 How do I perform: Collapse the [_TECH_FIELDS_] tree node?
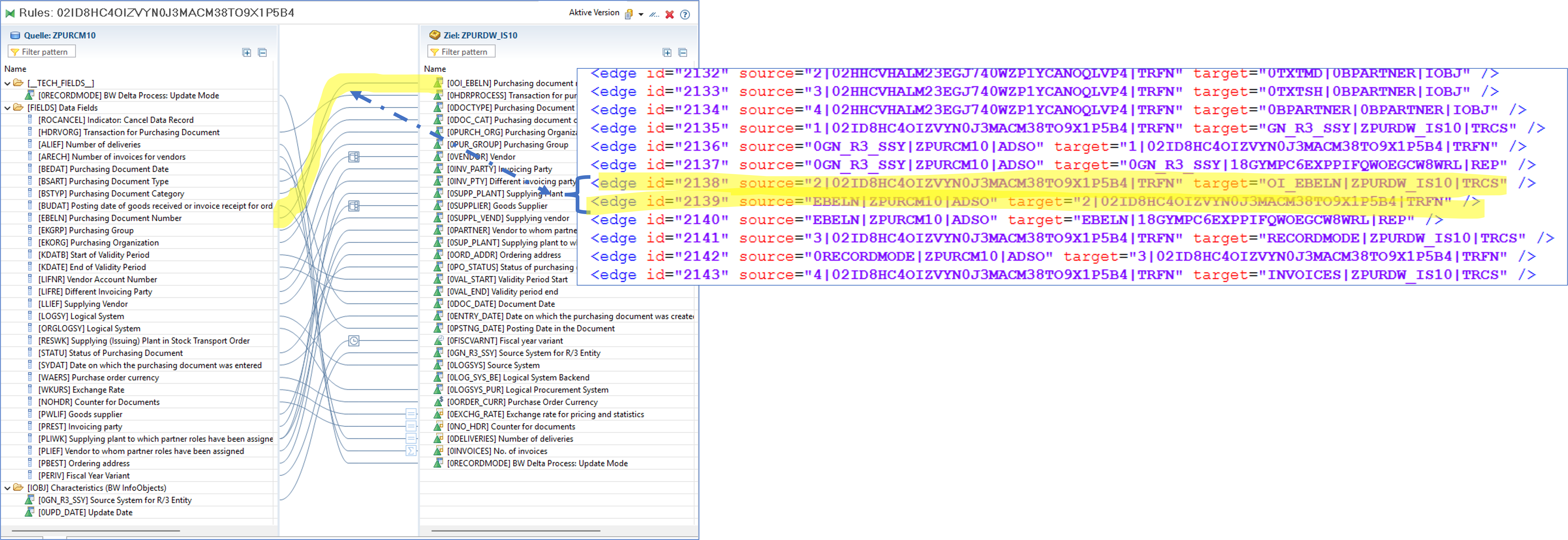tap(7, 83)
